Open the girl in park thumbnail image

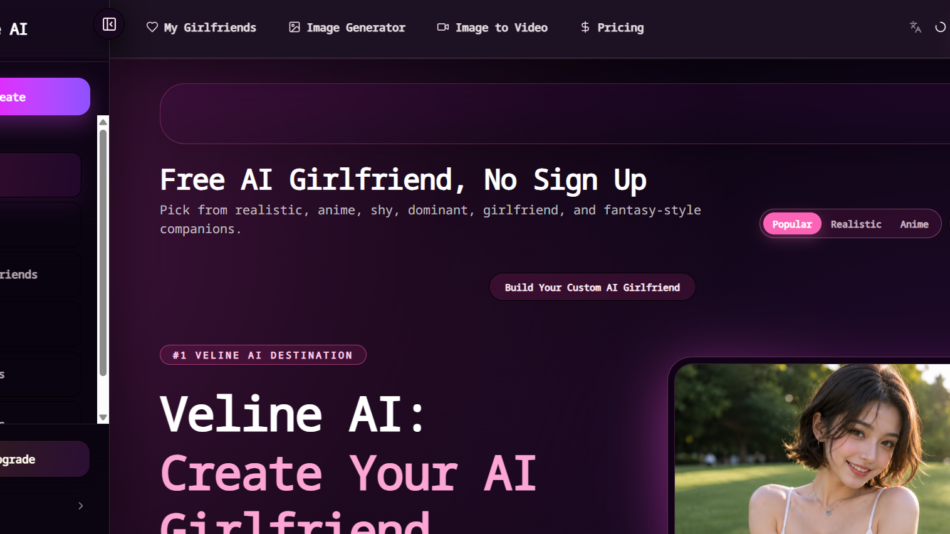coord(812,449)
